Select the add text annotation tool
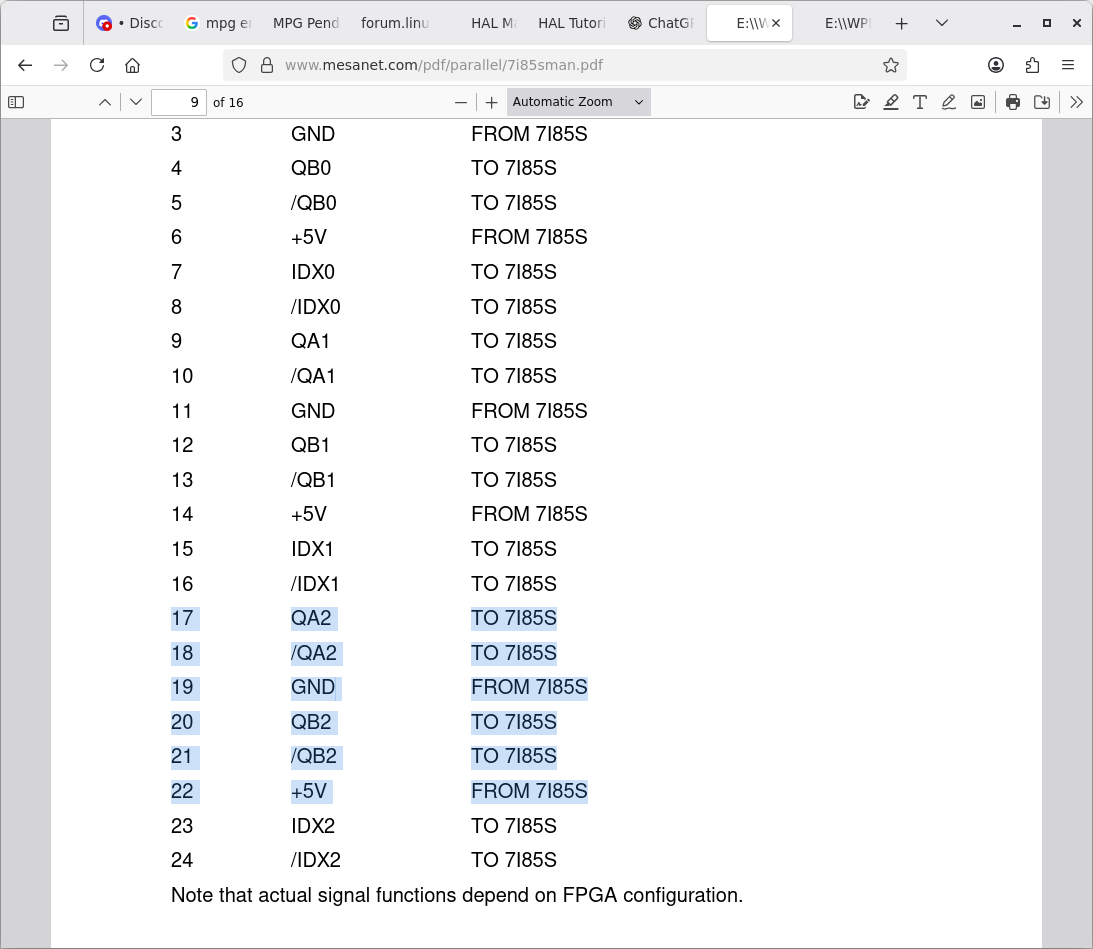Screen dimensions: 1093x949 point(919,102)
